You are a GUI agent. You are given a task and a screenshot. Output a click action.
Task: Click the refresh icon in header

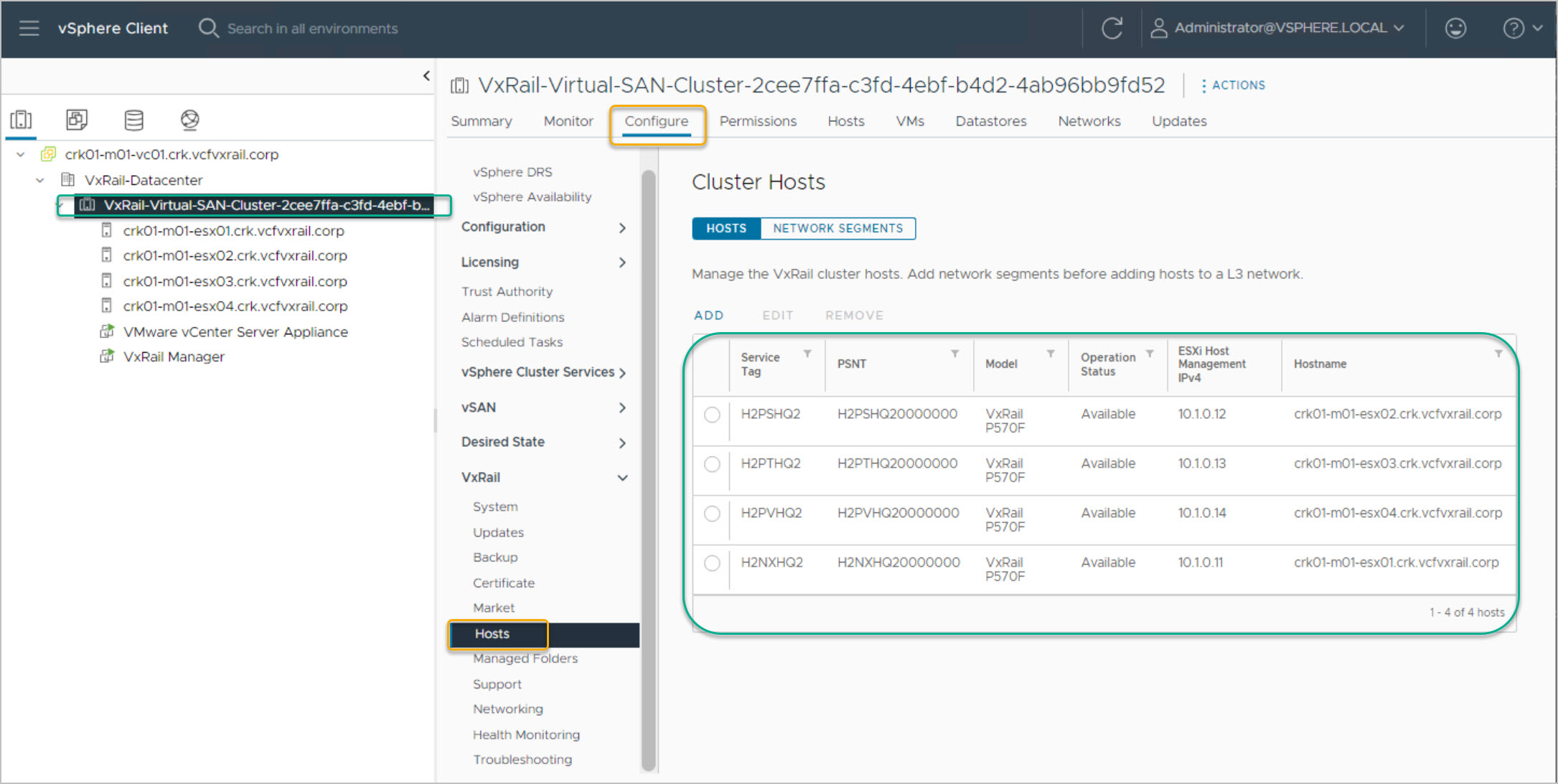click(1112, 28)
